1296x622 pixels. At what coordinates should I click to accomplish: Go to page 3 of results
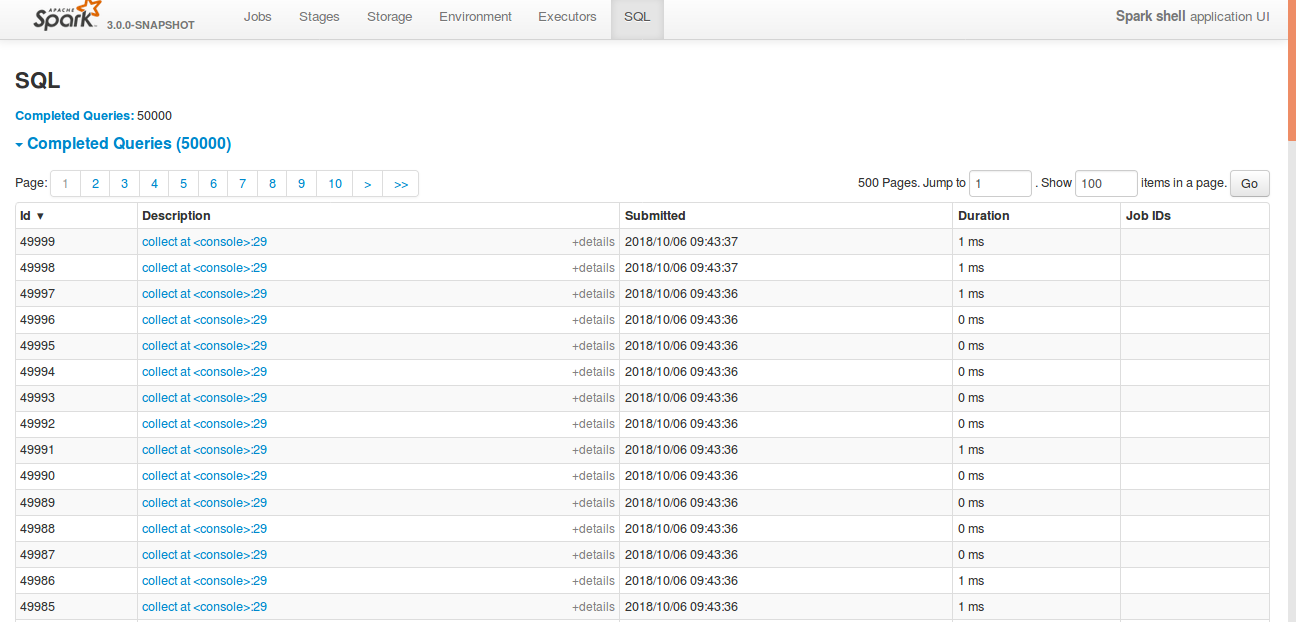124,184
